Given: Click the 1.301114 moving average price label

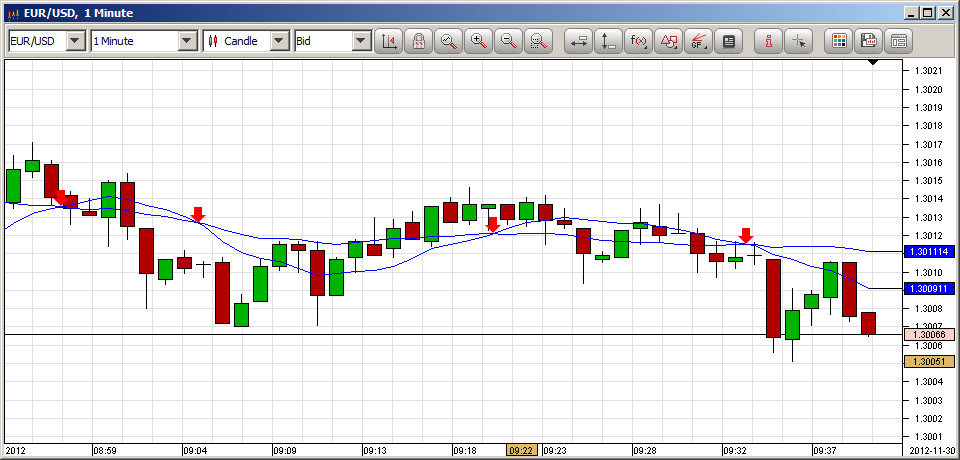Looking at the screenshot, I should 929,251.
